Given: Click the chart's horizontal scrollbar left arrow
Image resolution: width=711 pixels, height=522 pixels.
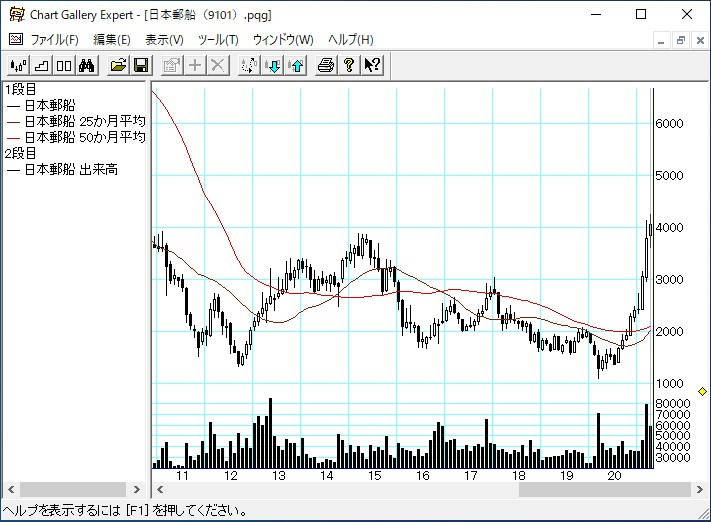Looking at the screenshot, I should (x=158, y=490).
